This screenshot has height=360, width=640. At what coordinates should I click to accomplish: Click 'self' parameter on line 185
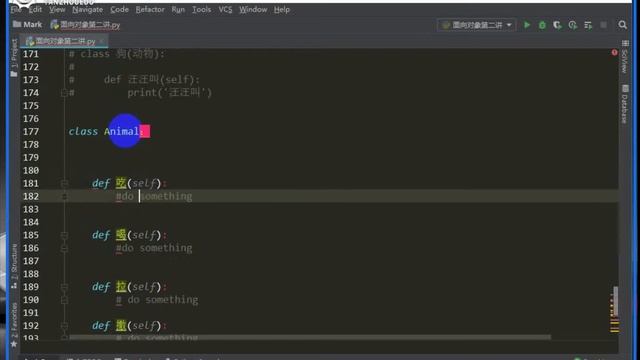(144, 235)
